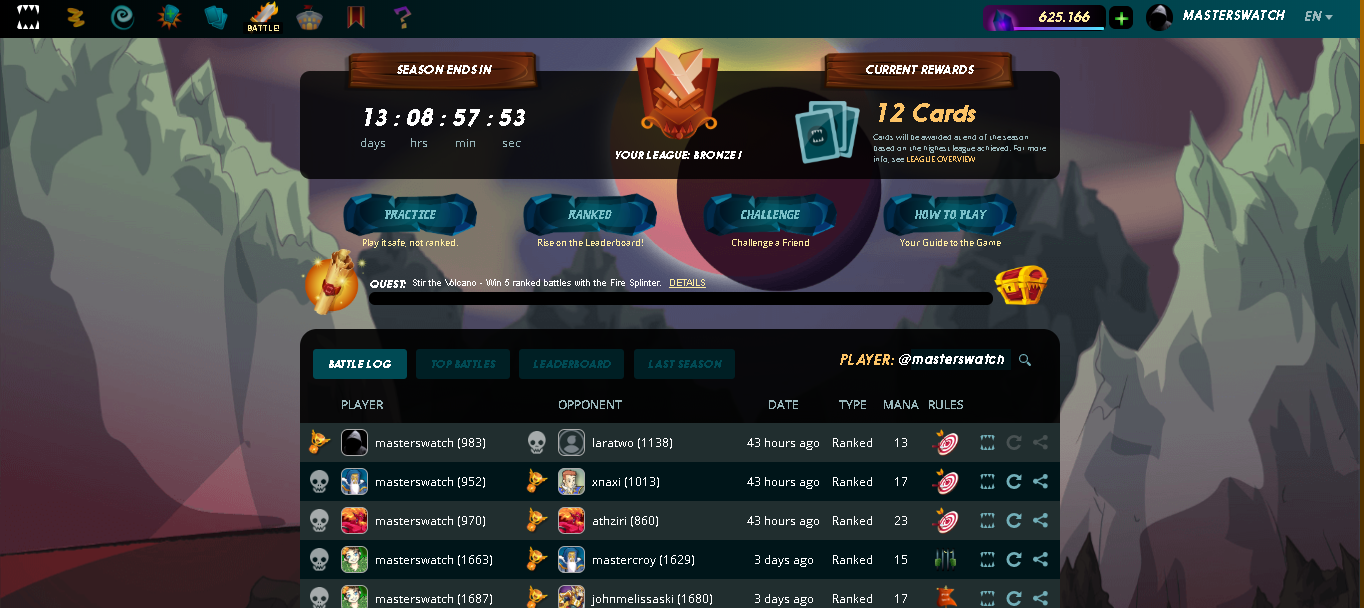Viewport: 1364px width, 608px height.
Task: Open the quest DETAILS link
Action: pos(687,283)
